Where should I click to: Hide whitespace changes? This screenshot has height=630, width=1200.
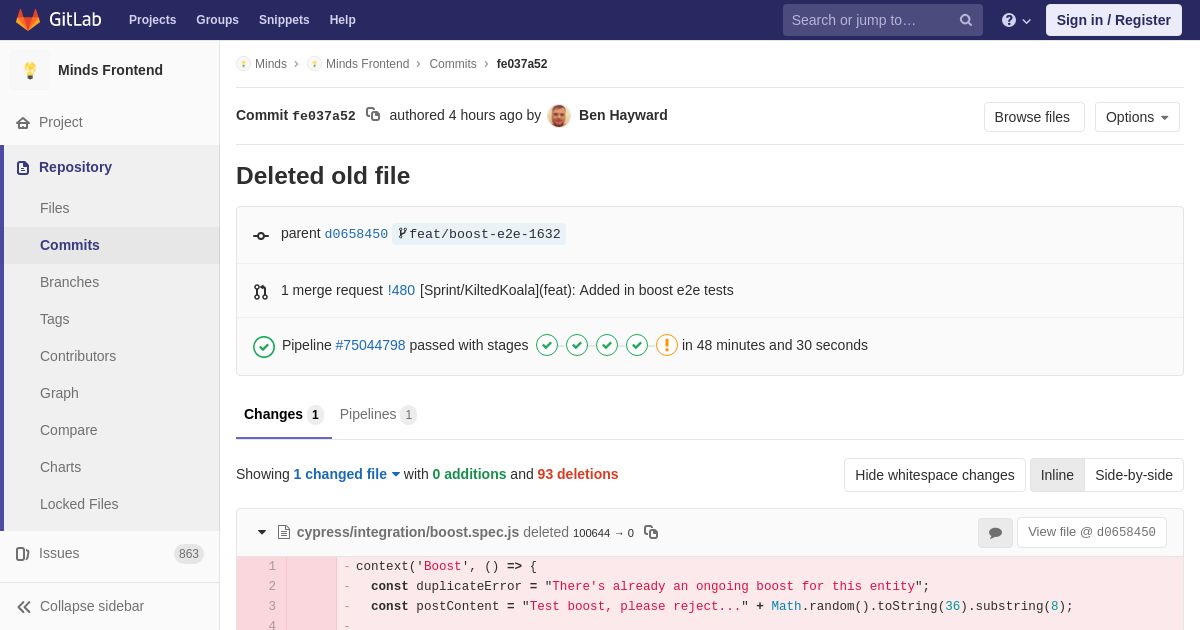(935, 475)
